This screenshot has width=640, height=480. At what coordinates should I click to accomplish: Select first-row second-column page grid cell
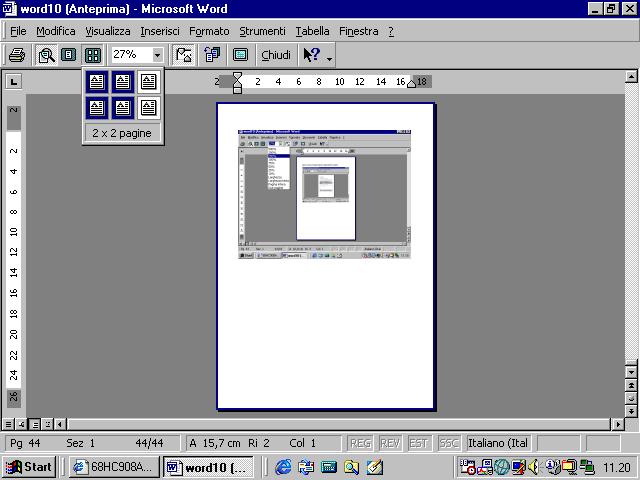tap(122, 82)
